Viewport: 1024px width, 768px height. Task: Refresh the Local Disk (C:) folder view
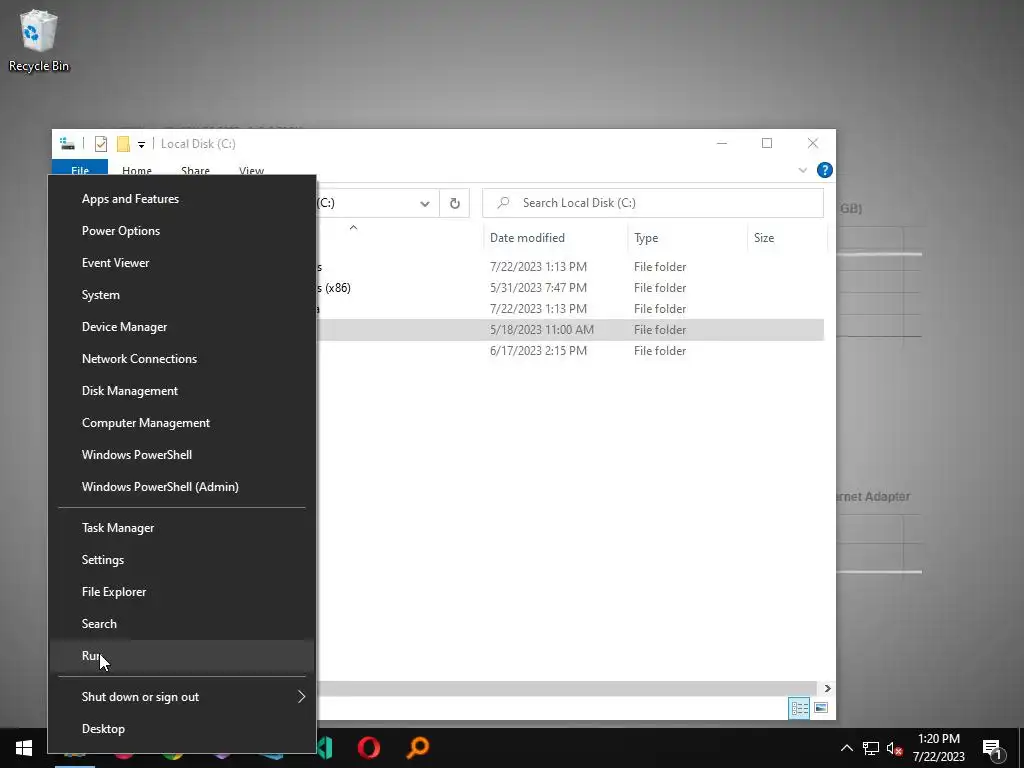tap(455, 203)
